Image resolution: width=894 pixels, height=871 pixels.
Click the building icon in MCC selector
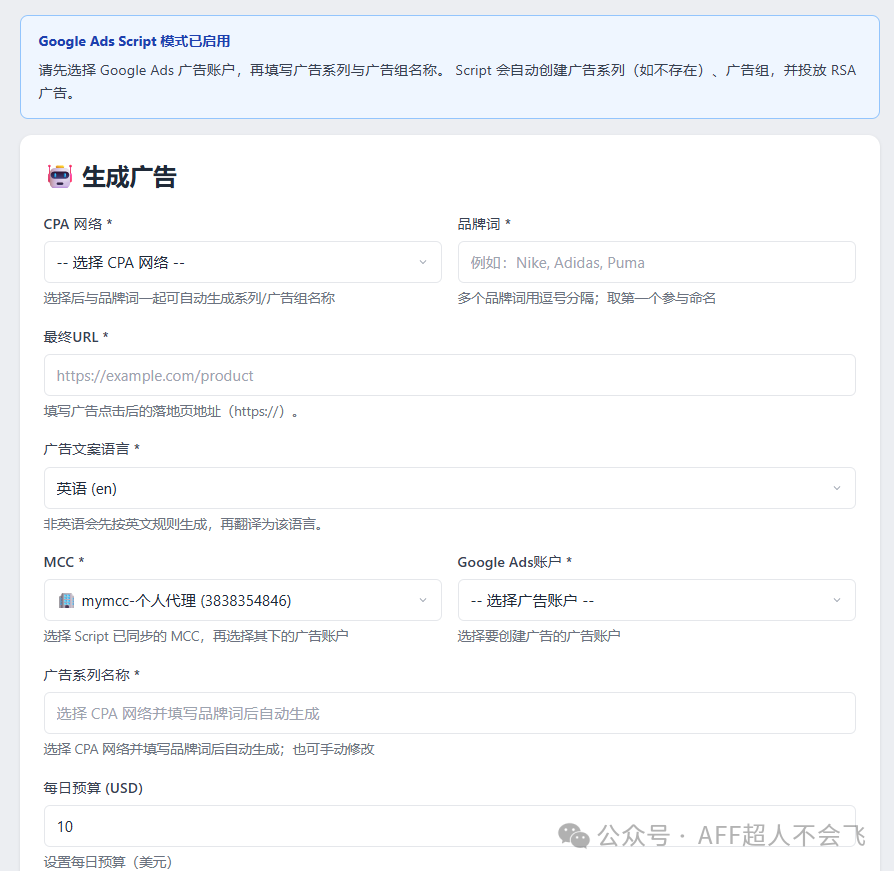pos(66,600)
